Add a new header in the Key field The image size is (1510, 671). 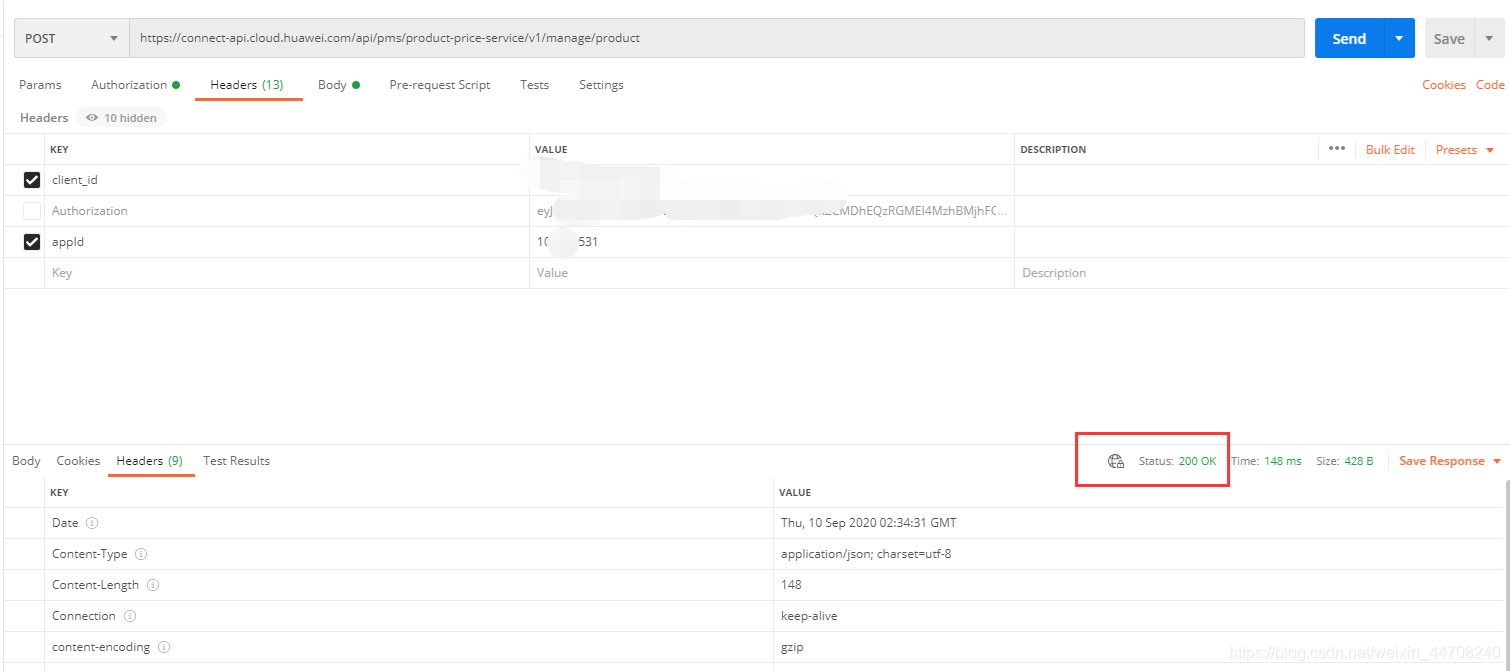287,273
